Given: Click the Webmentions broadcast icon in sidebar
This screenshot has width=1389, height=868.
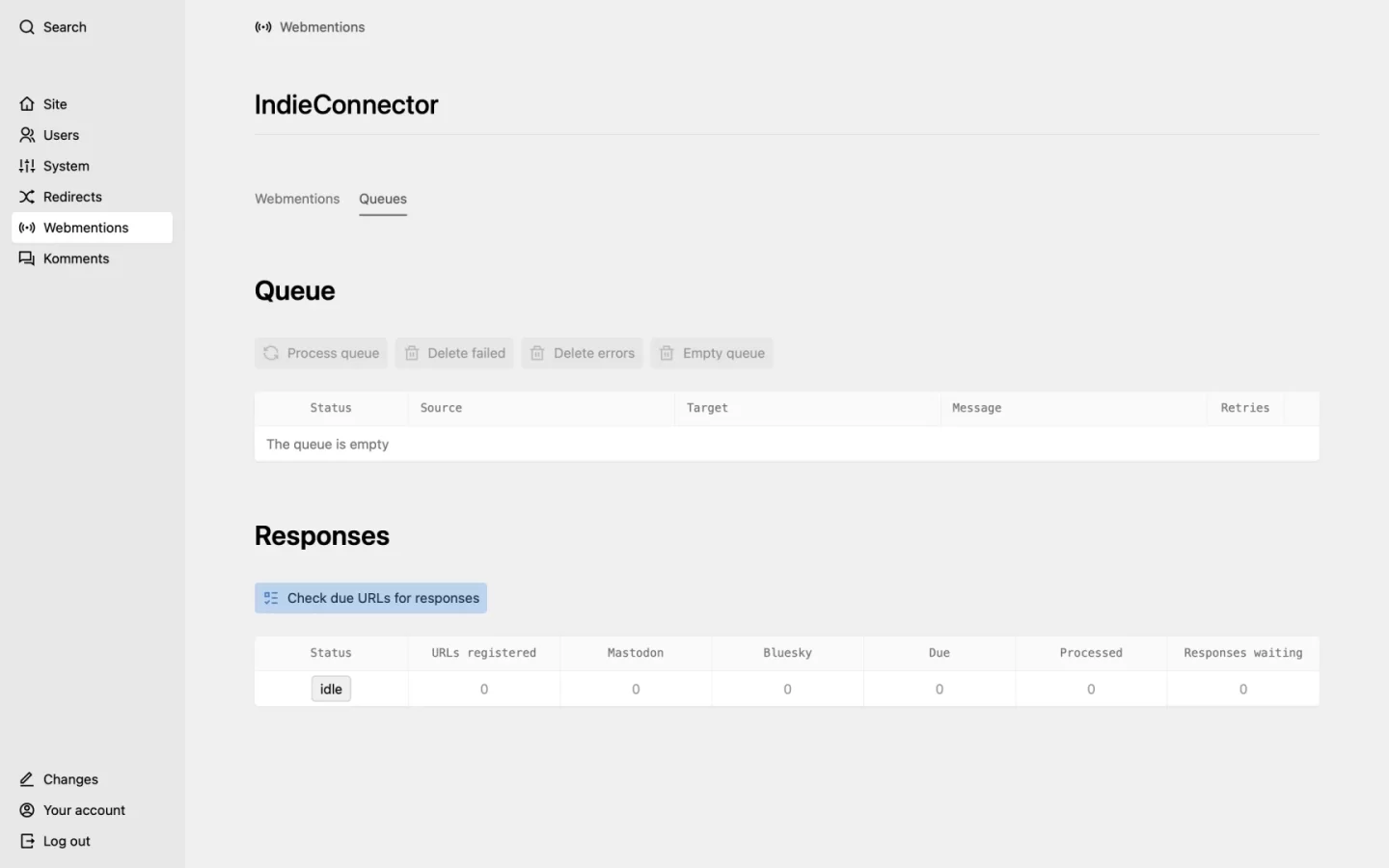Looking at the screenshot, I should 27,228.
